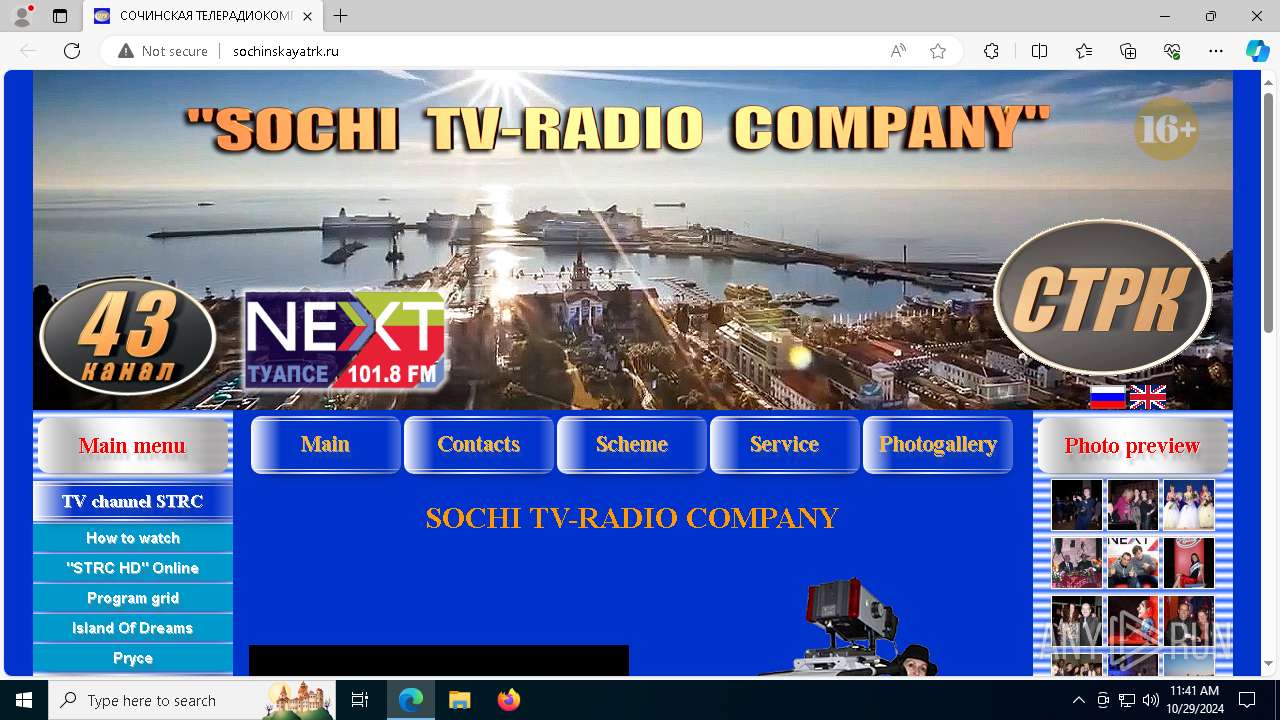1280x720 pixels.
Task: Open Settings and more ellipsis menu
Action: [1216, 51]
